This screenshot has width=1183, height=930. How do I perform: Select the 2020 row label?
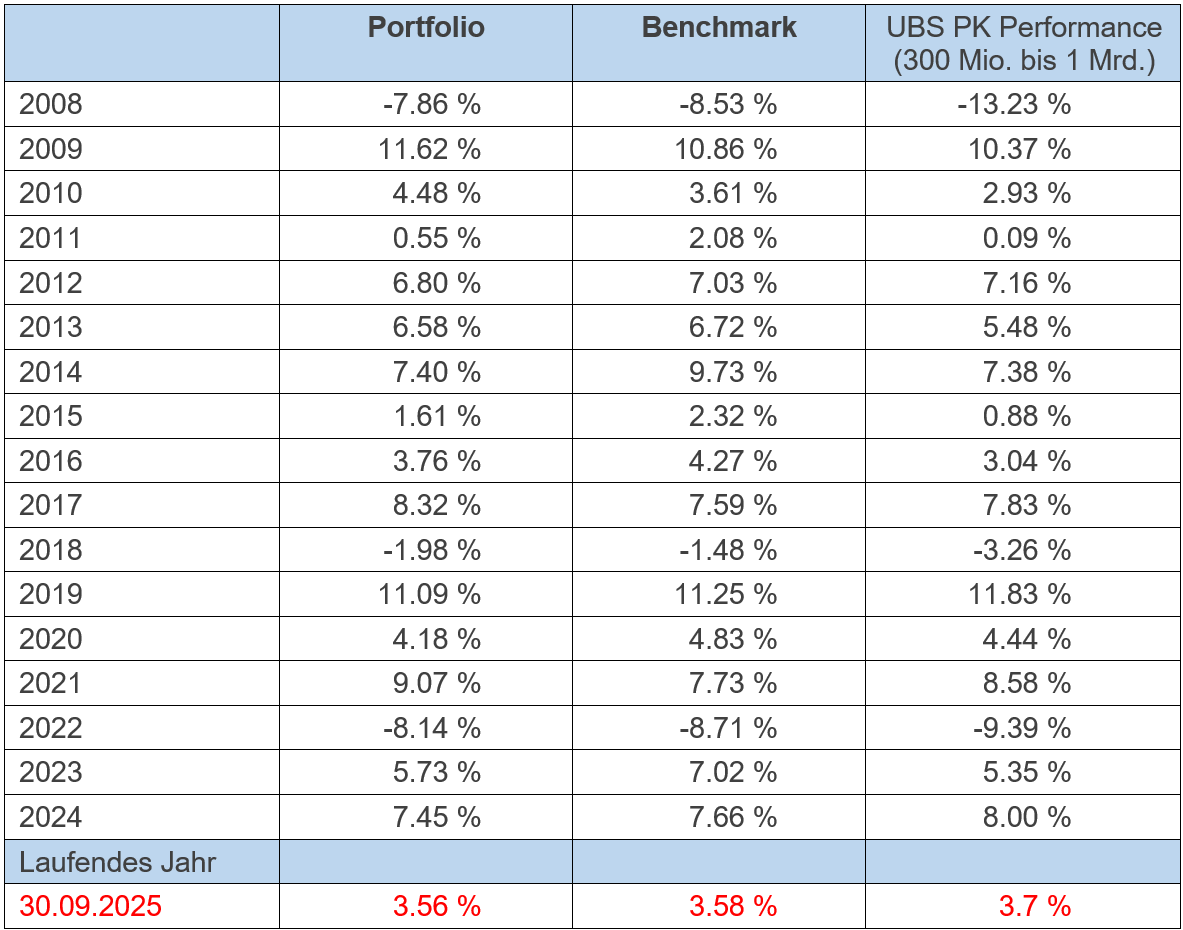pos(51,639)
